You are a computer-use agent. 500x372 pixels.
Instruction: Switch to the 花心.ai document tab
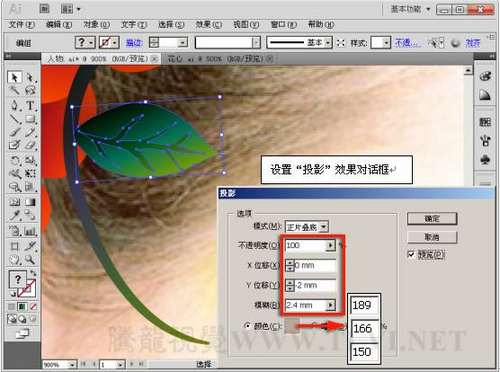(x=215, y=59)
